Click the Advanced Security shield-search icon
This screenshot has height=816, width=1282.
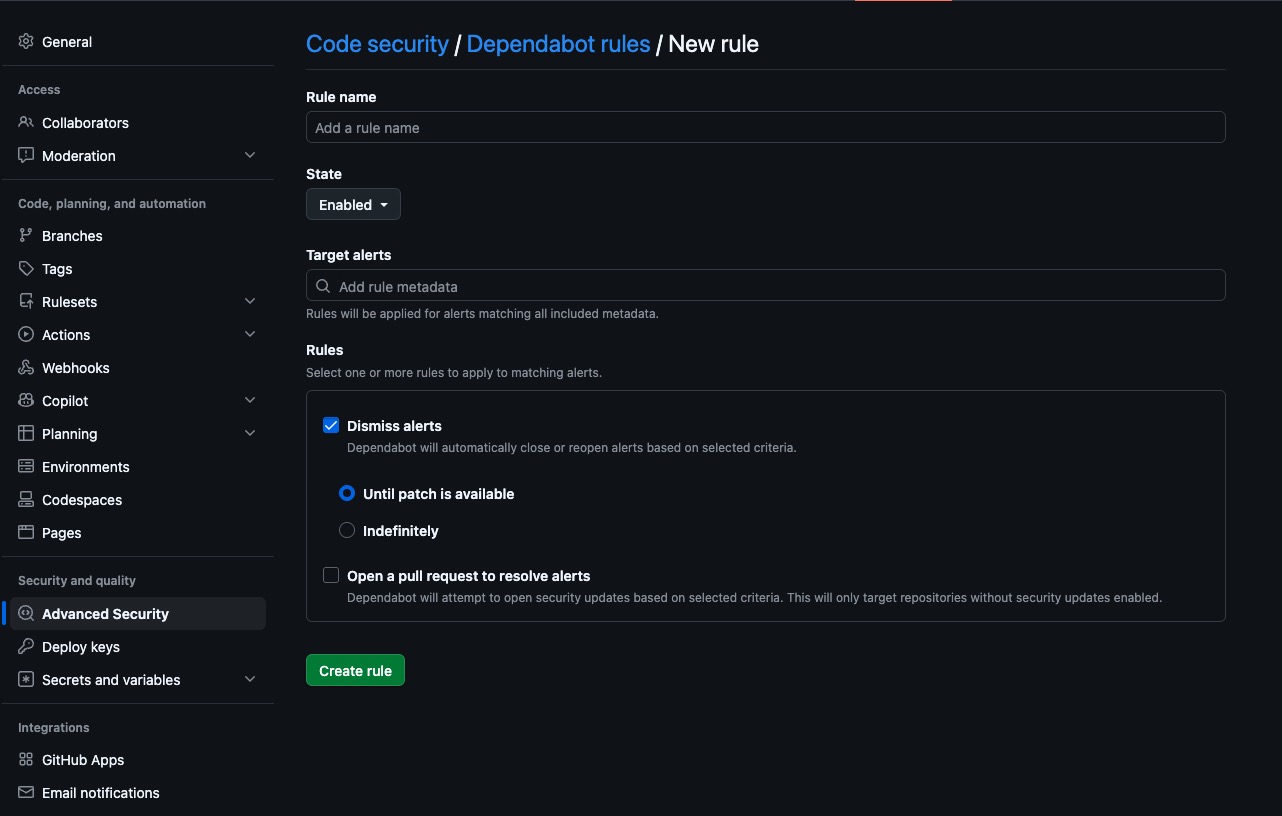tap(26, 614)
